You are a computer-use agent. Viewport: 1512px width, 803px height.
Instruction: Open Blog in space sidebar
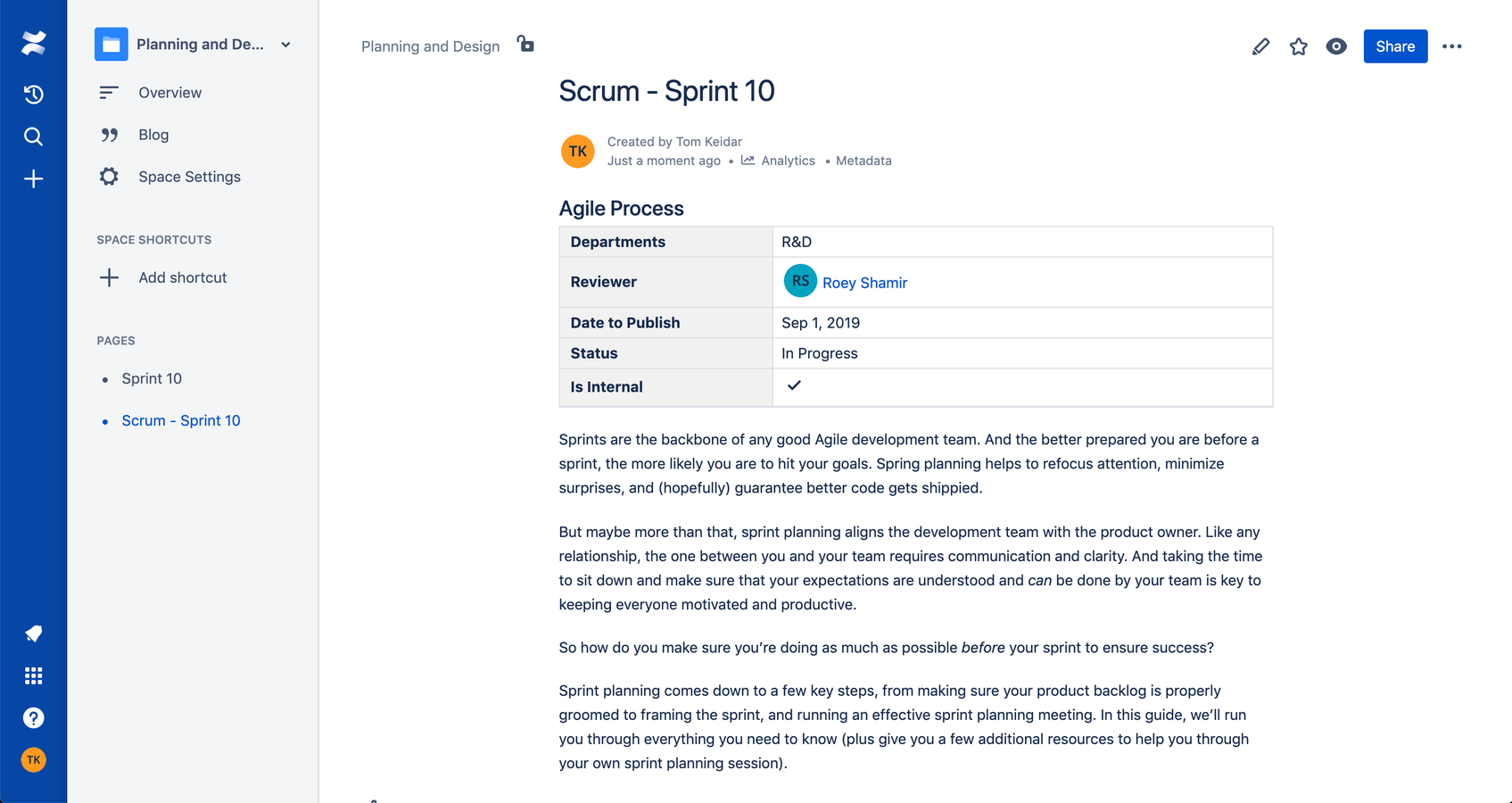(153, 135)
